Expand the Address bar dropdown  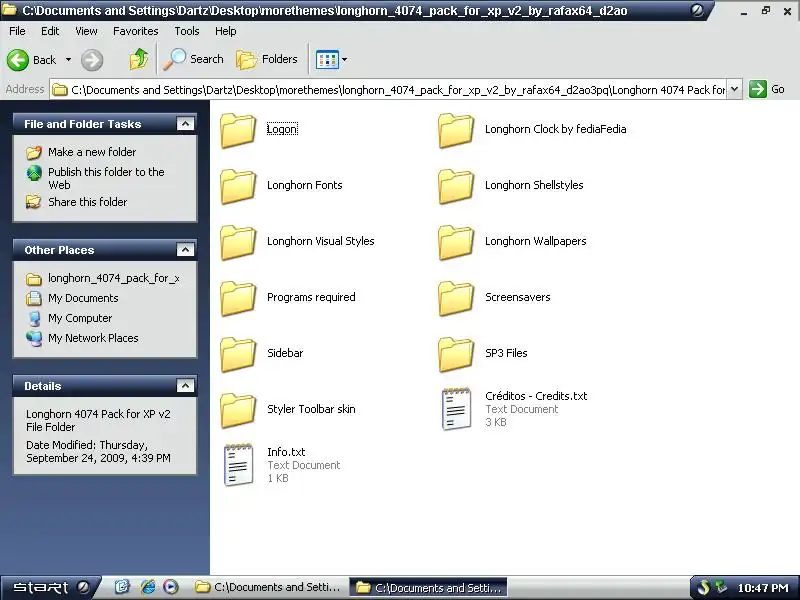(x=734, y=89)
